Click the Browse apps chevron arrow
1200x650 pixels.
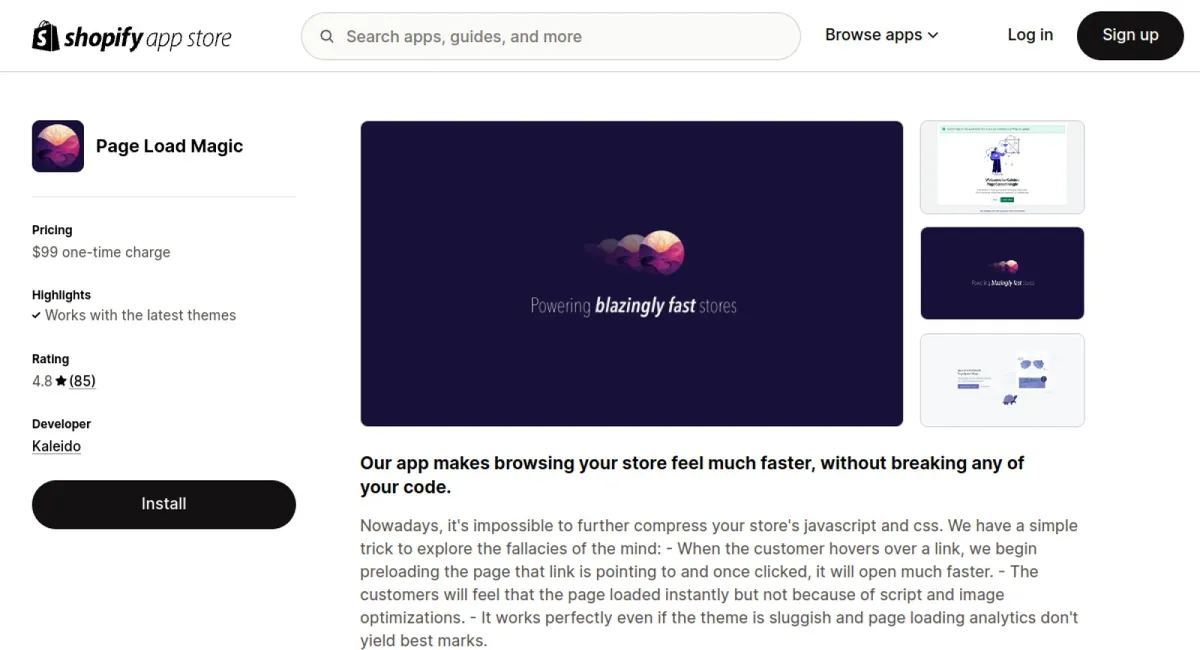click(933, 35)
